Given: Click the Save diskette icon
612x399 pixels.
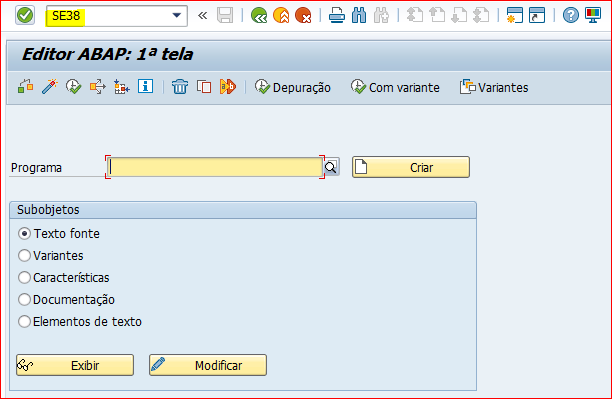Looking at the screenshot, I should click(x=225, y=16).
